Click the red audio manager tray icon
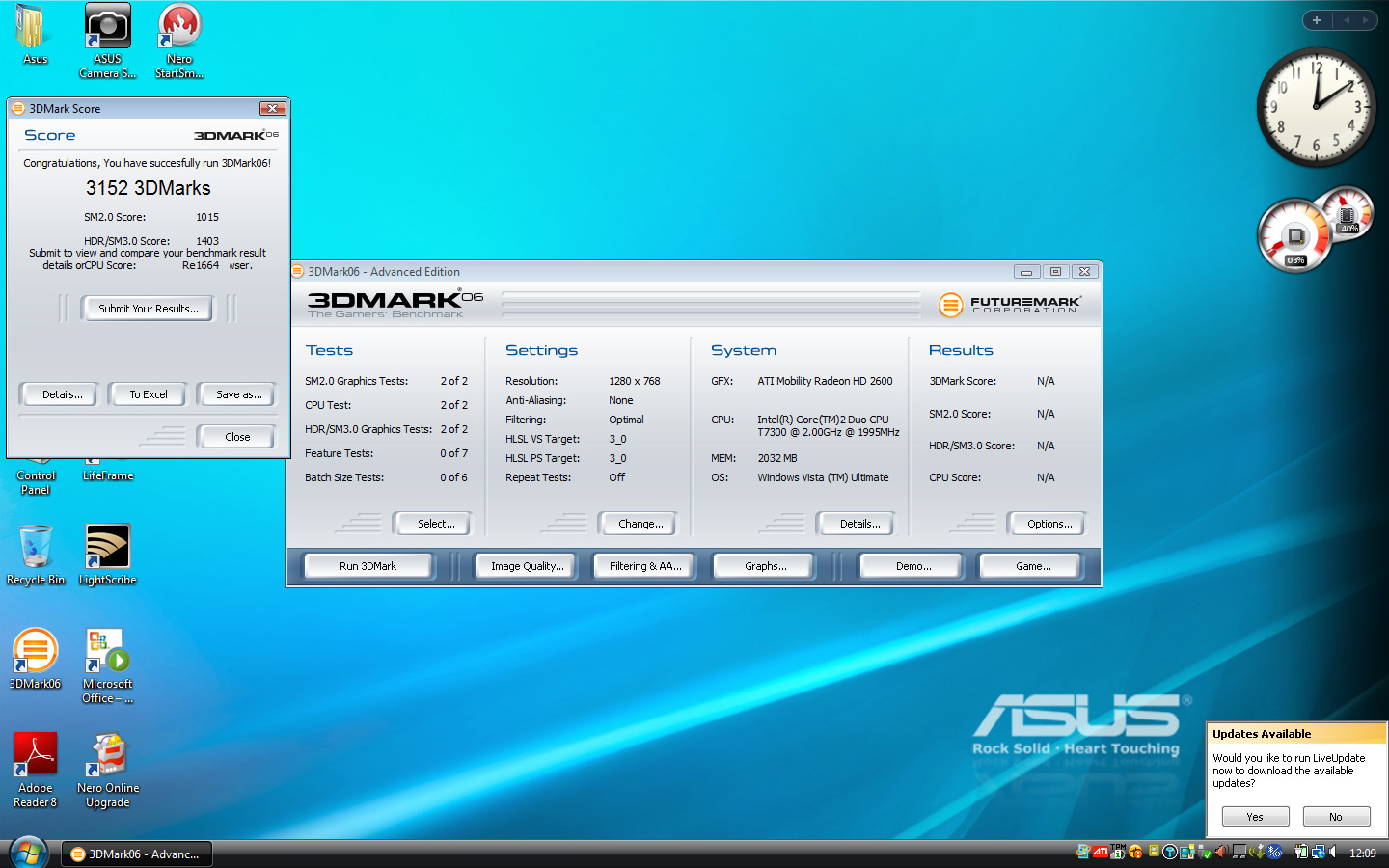This screenshot has width=1389, height=868. coord(1221,852)
